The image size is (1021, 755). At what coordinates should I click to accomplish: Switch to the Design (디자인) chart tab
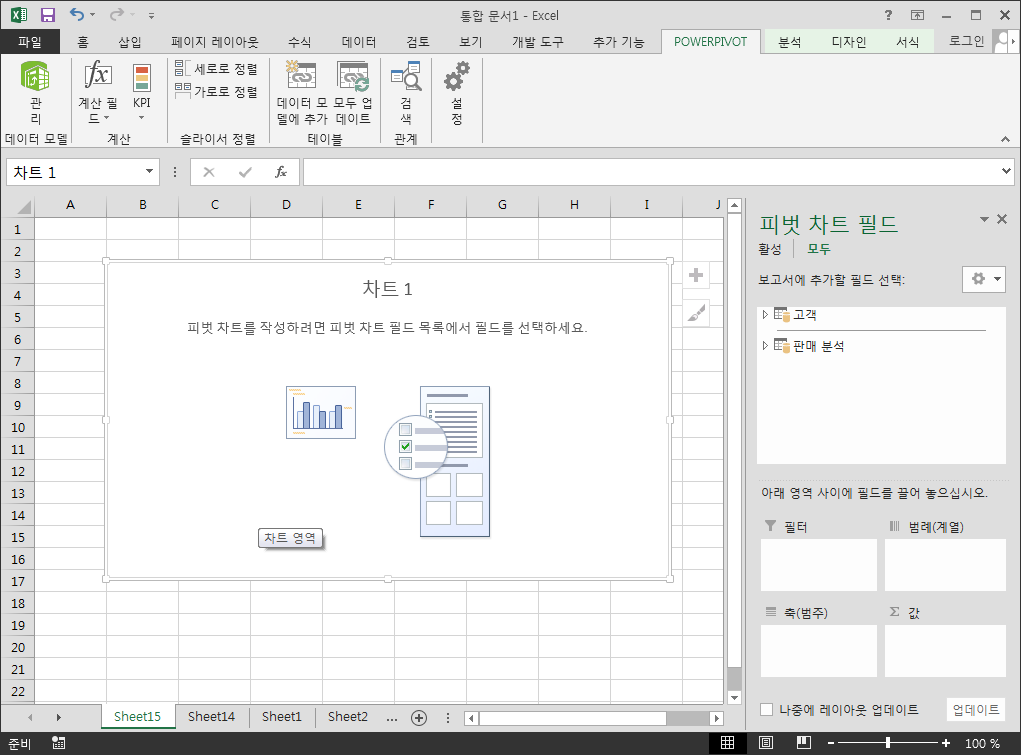[x=848, y=42]
